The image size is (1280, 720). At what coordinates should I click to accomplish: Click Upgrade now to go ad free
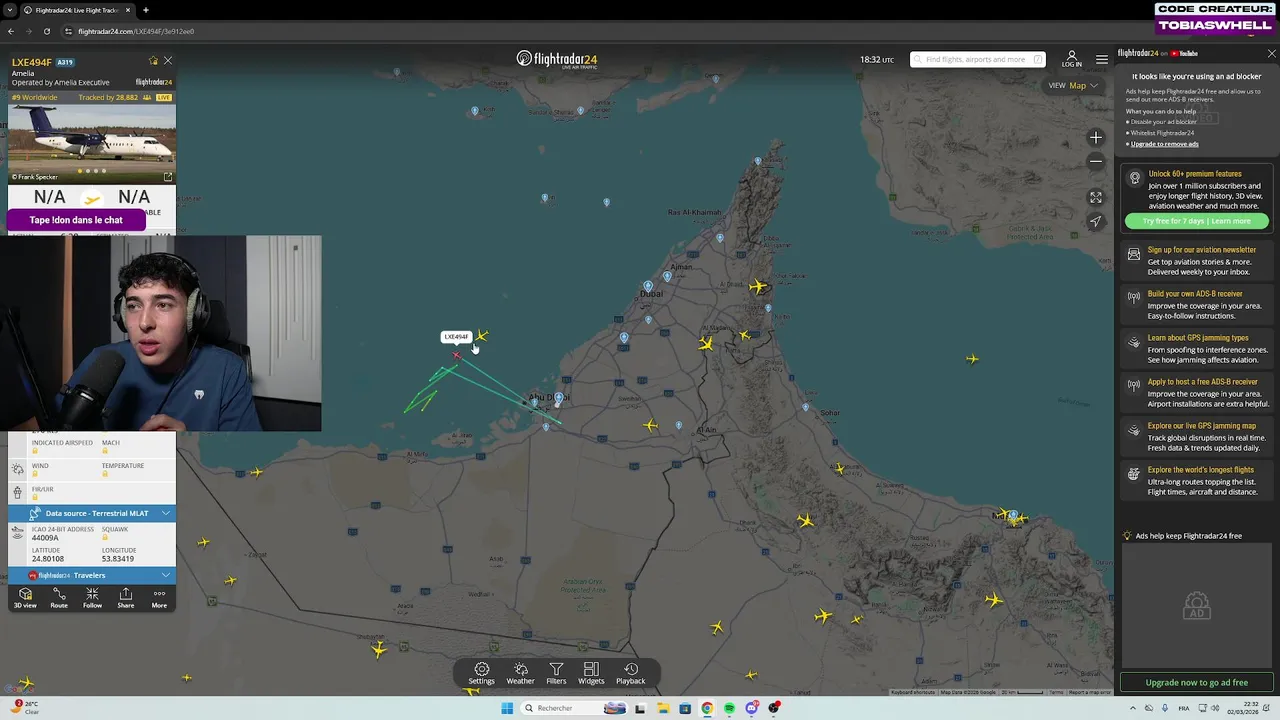pos(1197,682)
